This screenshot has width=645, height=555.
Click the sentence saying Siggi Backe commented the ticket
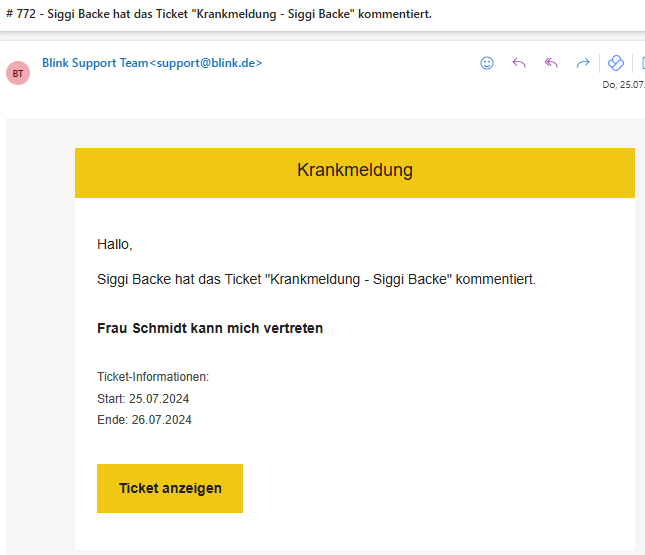(316, 279)
